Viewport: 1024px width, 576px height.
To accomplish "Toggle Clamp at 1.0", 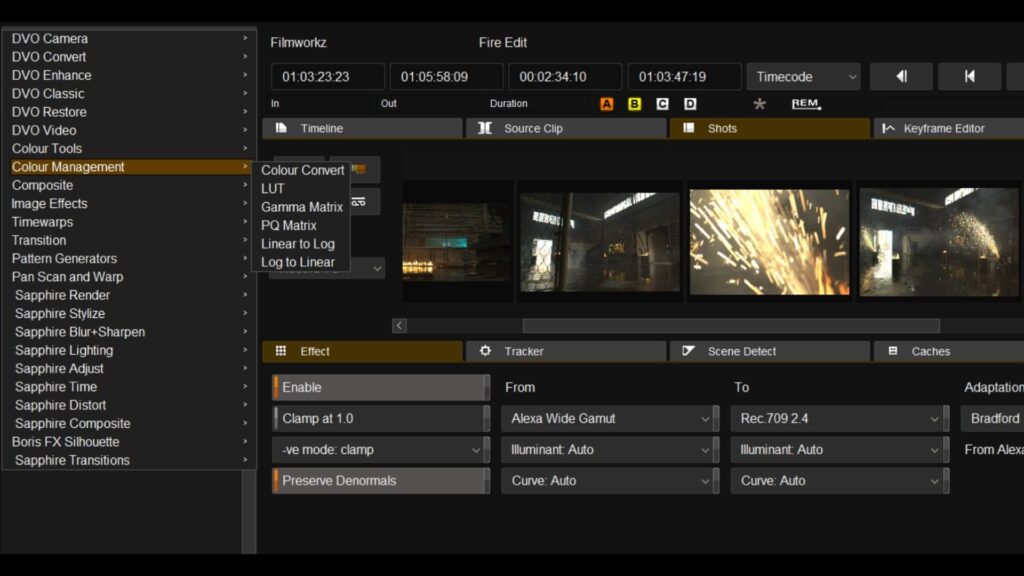I will pos(380,418).
